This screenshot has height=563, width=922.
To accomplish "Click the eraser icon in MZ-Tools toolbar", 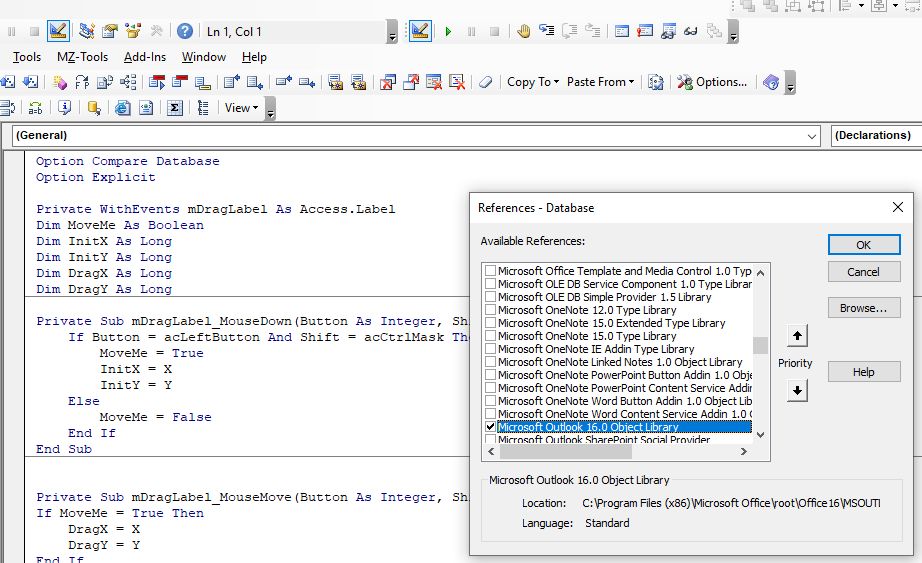I will pos(485,82).
